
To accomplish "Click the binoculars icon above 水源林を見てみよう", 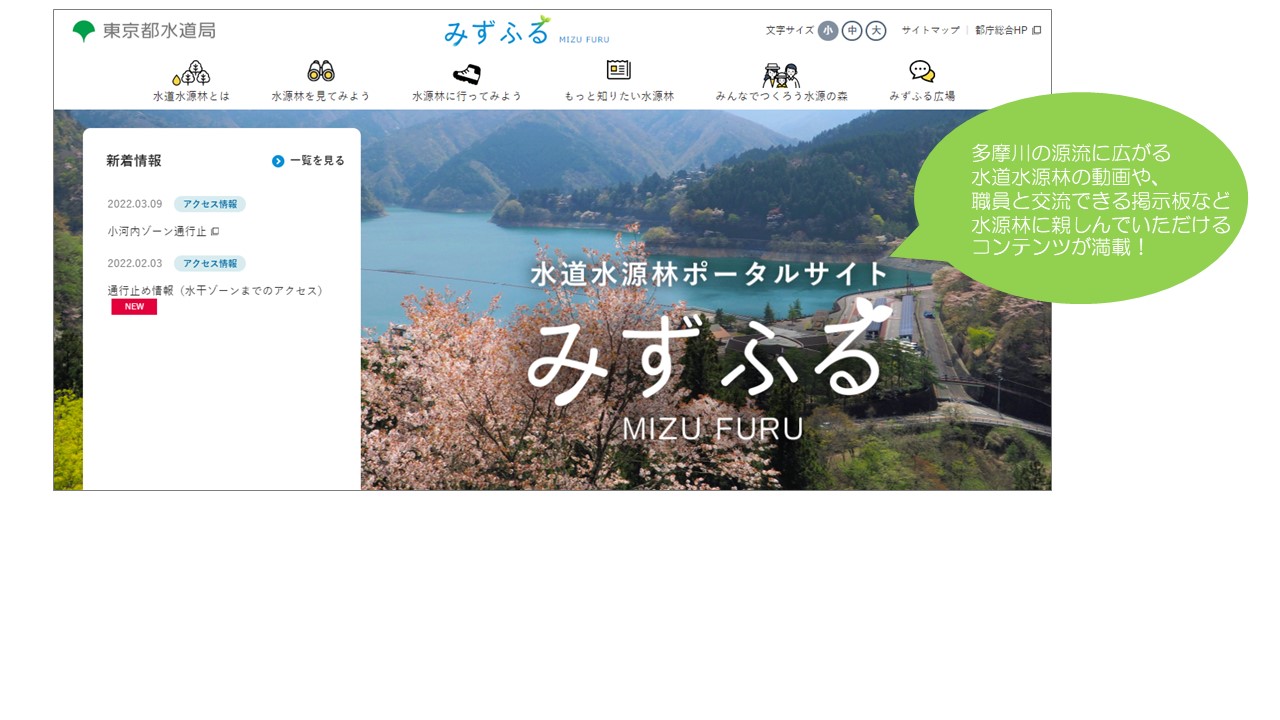I will point(321,71).
